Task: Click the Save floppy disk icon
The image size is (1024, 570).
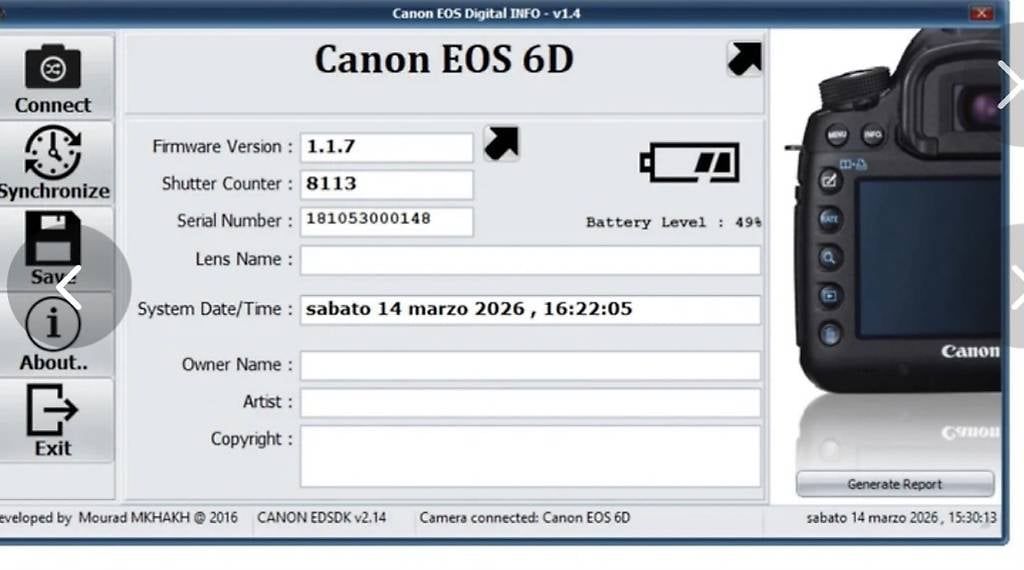Action: [53, 238]
